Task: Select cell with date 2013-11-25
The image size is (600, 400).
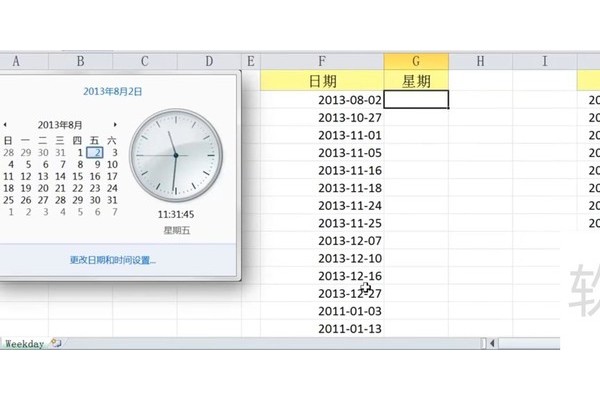Action: pos(322,223)
